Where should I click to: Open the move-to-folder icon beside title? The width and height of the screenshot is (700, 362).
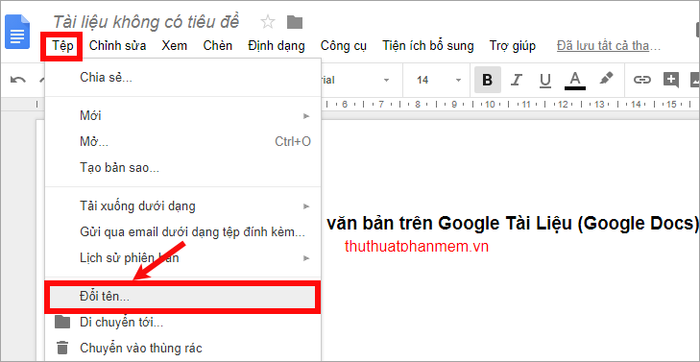[295, 22]
